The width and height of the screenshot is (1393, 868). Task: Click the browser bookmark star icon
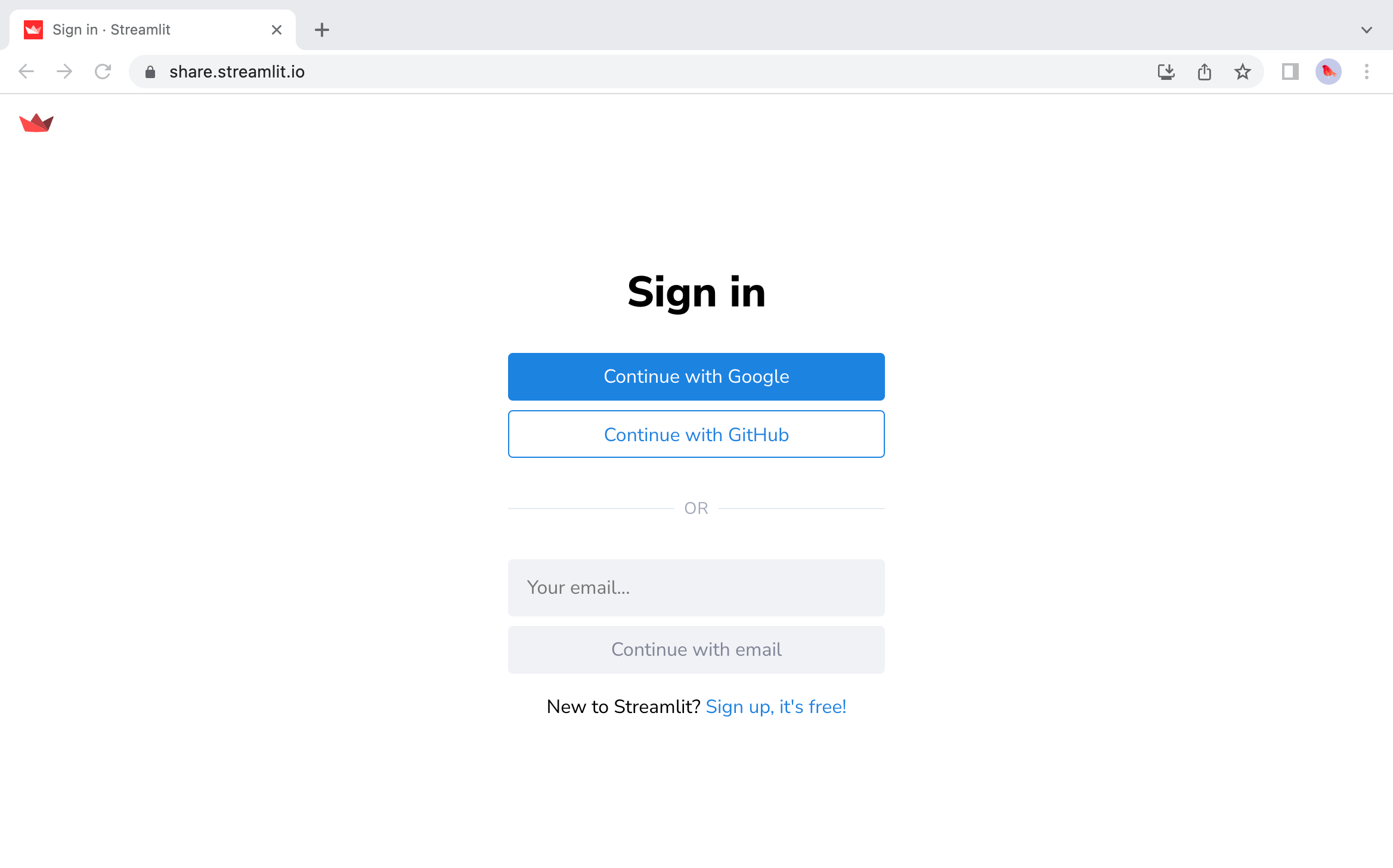tap(1242, 71)
